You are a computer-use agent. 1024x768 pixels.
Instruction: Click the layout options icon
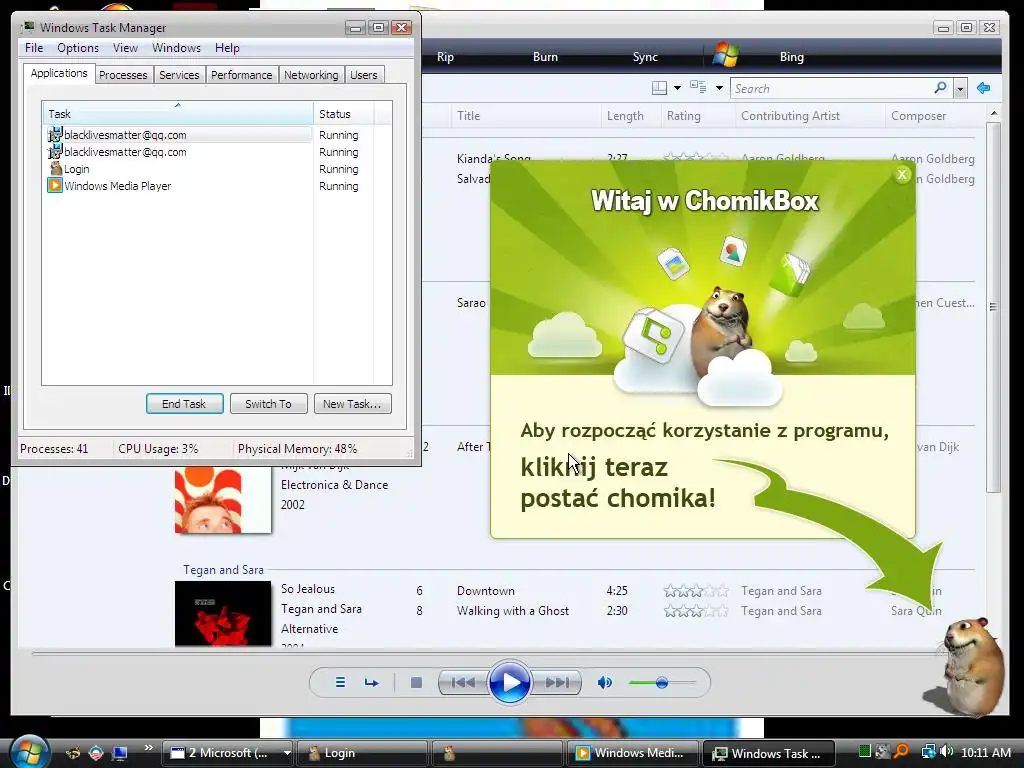coord(660,88)
